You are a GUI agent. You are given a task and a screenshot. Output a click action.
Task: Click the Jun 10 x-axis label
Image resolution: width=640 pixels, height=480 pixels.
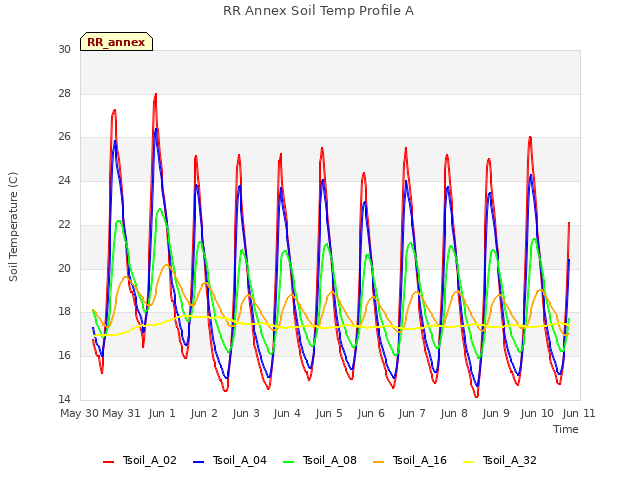[x=537, y=413]
